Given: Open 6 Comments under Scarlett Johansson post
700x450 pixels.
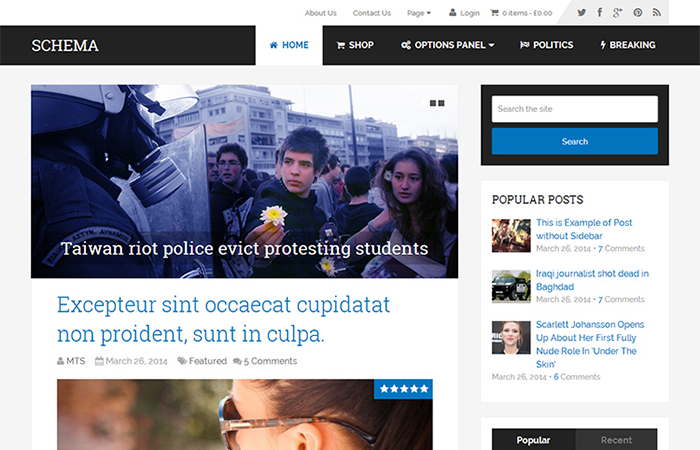Looking at the screenshot, I should click(577, 377).
